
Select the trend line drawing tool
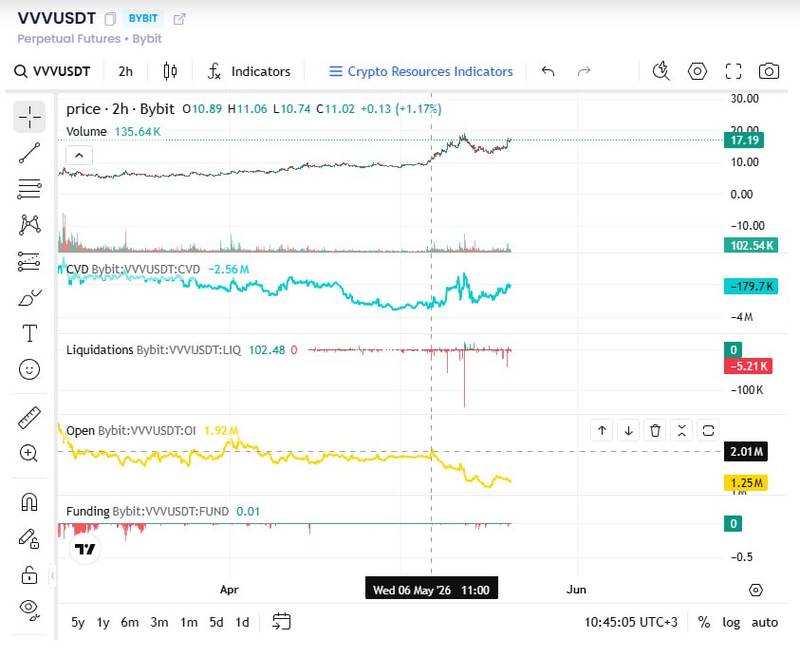click(x=30, y=153)
